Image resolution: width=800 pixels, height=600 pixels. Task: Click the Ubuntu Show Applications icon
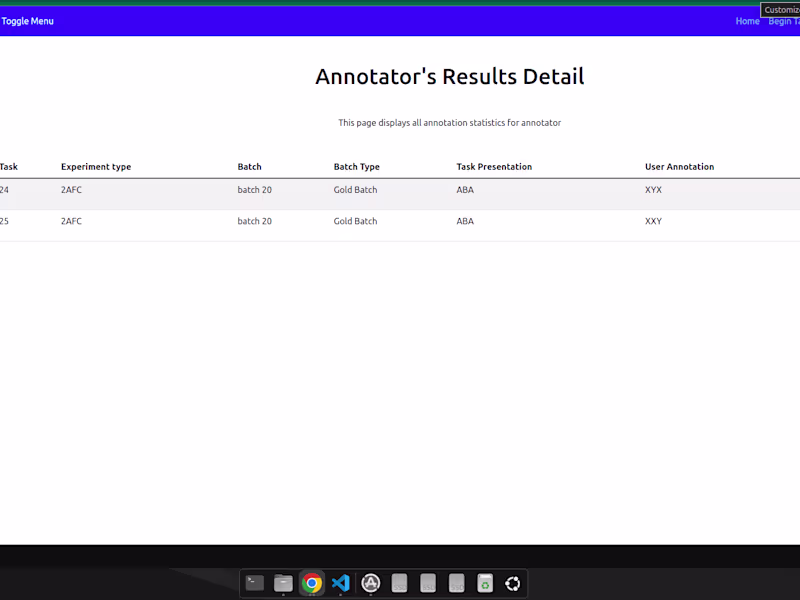[x=513, y=583]
